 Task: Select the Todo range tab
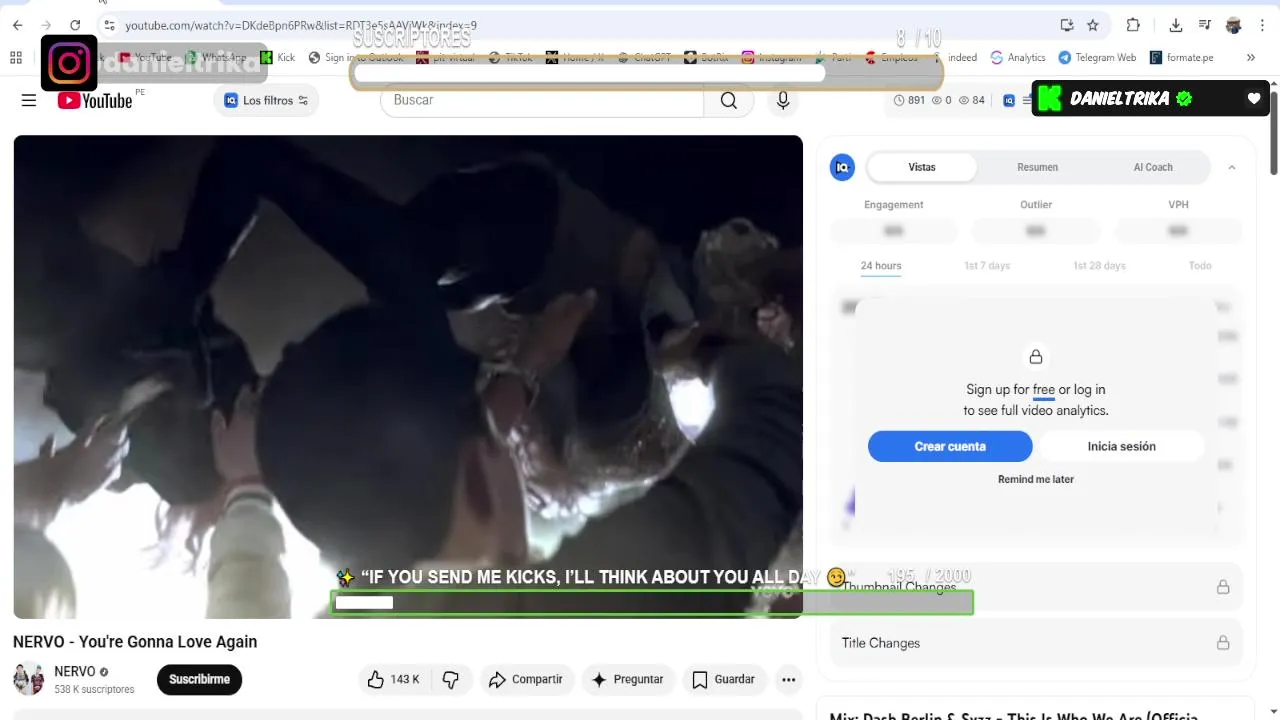tap(1200, 266)
